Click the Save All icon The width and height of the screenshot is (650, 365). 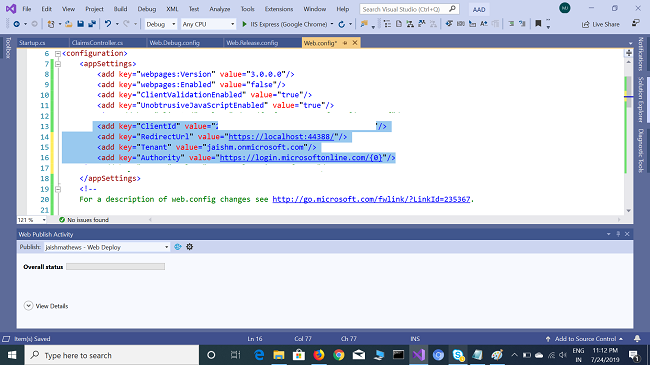pos(92,24)
